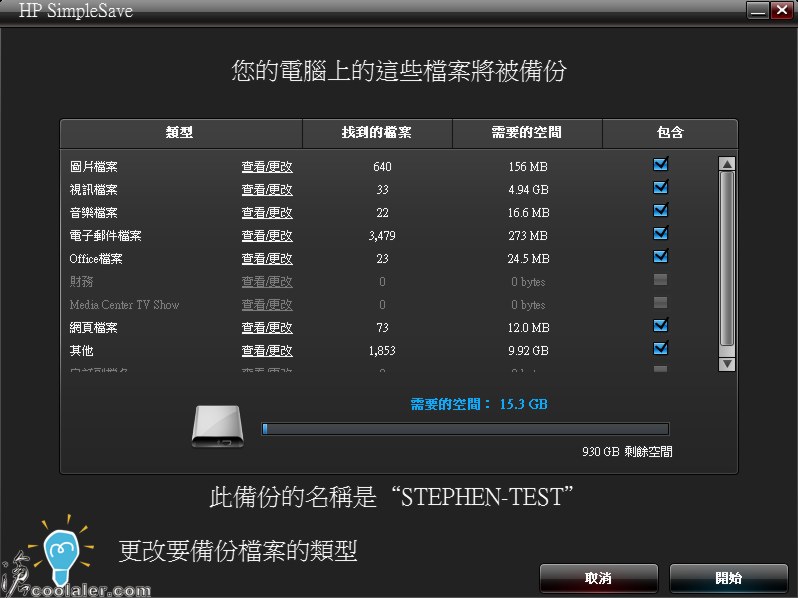
Task: Click the Office檔案 row label
Action: point(96,259)
